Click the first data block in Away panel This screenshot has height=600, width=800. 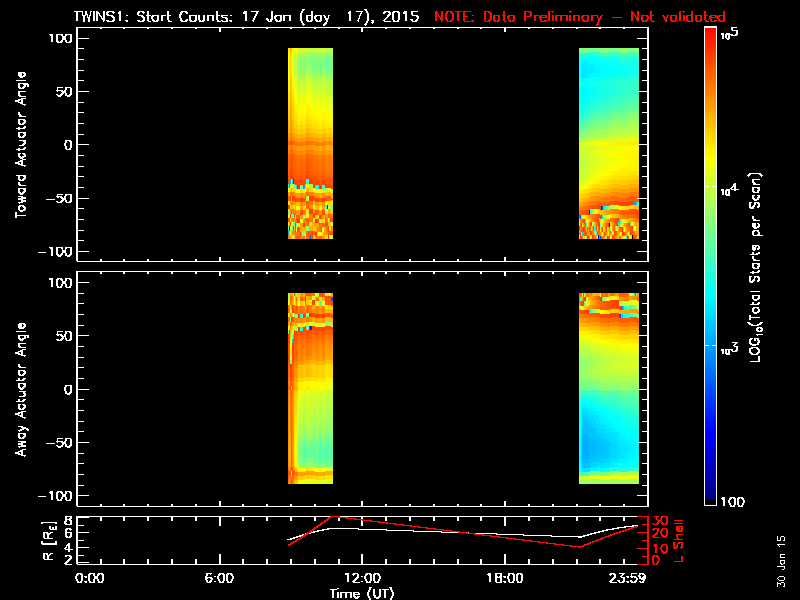click(x=310, y=388)
